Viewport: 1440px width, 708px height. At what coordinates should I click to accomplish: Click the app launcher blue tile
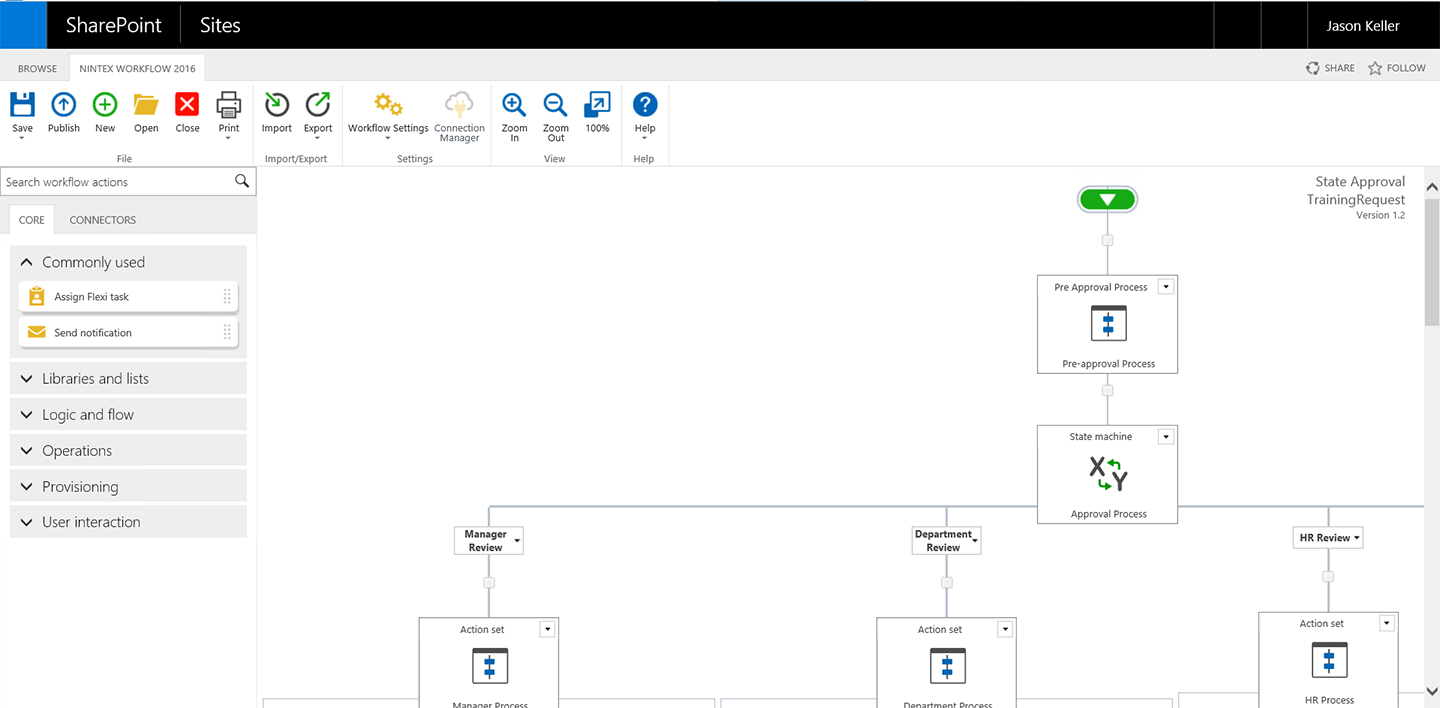click(23, 25)
